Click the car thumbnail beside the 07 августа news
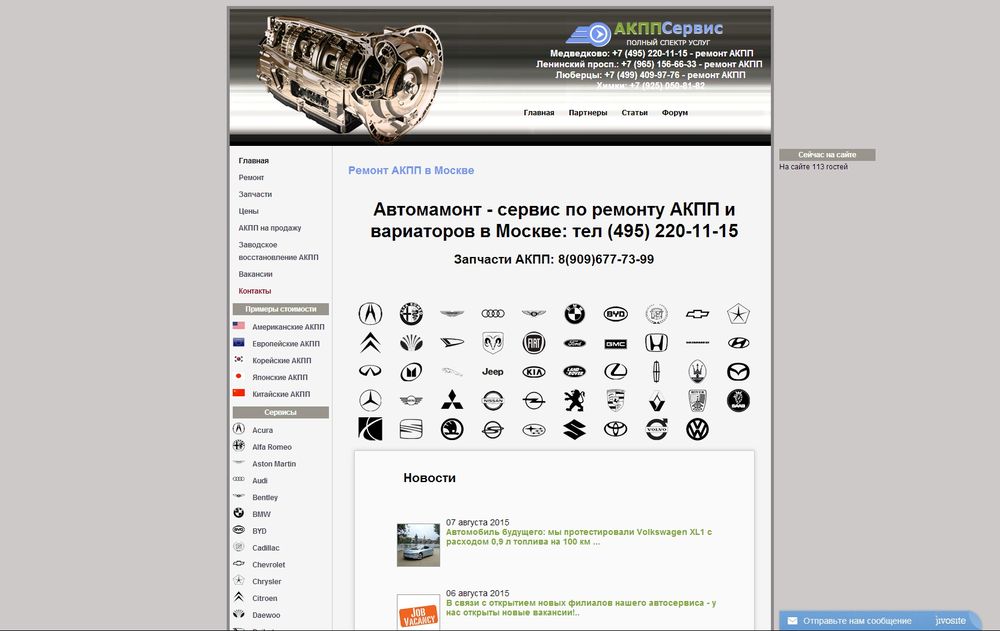 coord(418,545)
